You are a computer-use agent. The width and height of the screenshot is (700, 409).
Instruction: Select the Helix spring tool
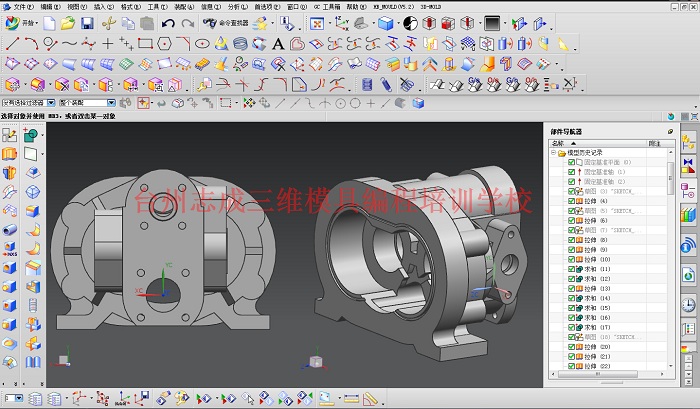(x=240, y=44)
